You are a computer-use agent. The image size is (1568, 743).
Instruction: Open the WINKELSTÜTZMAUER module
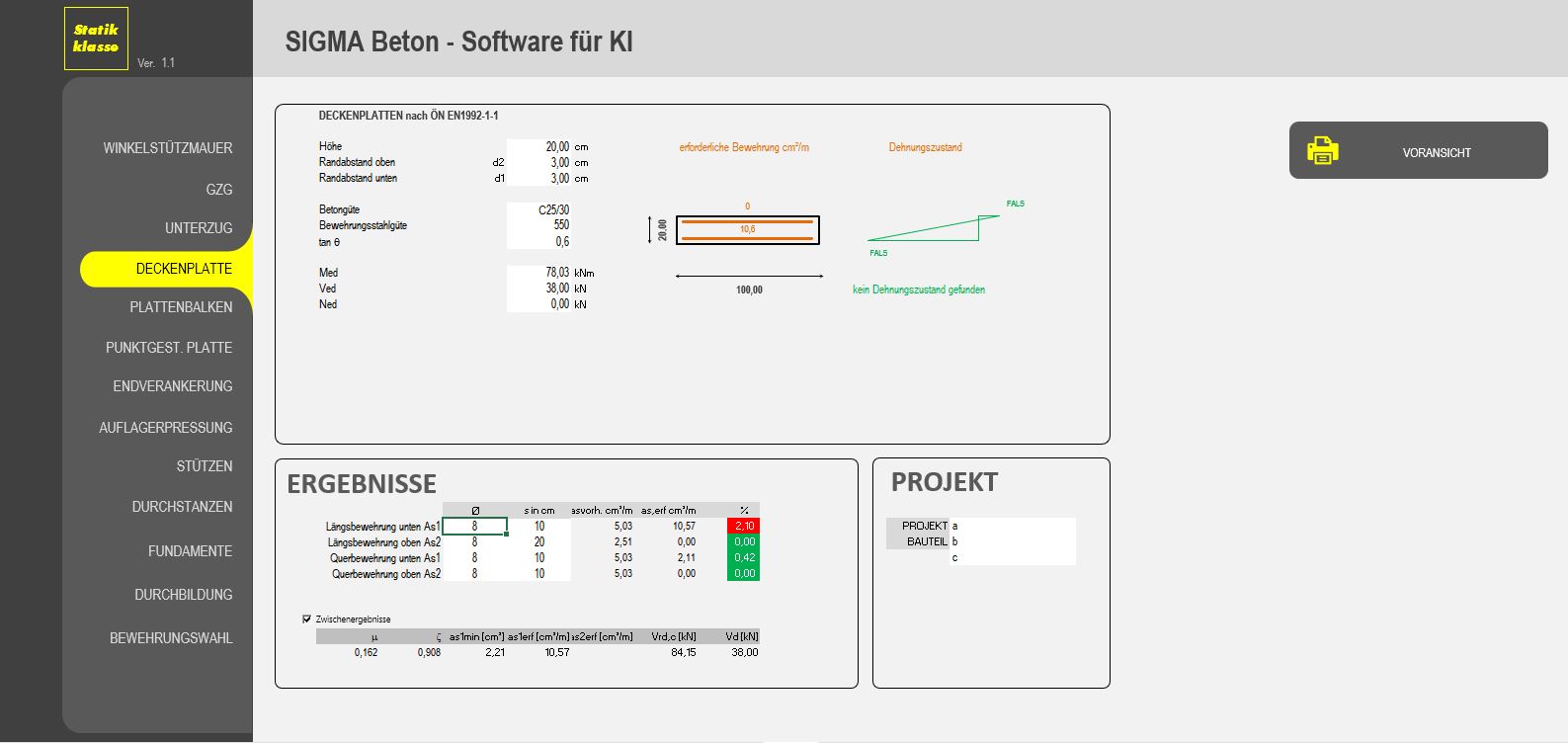167,148
